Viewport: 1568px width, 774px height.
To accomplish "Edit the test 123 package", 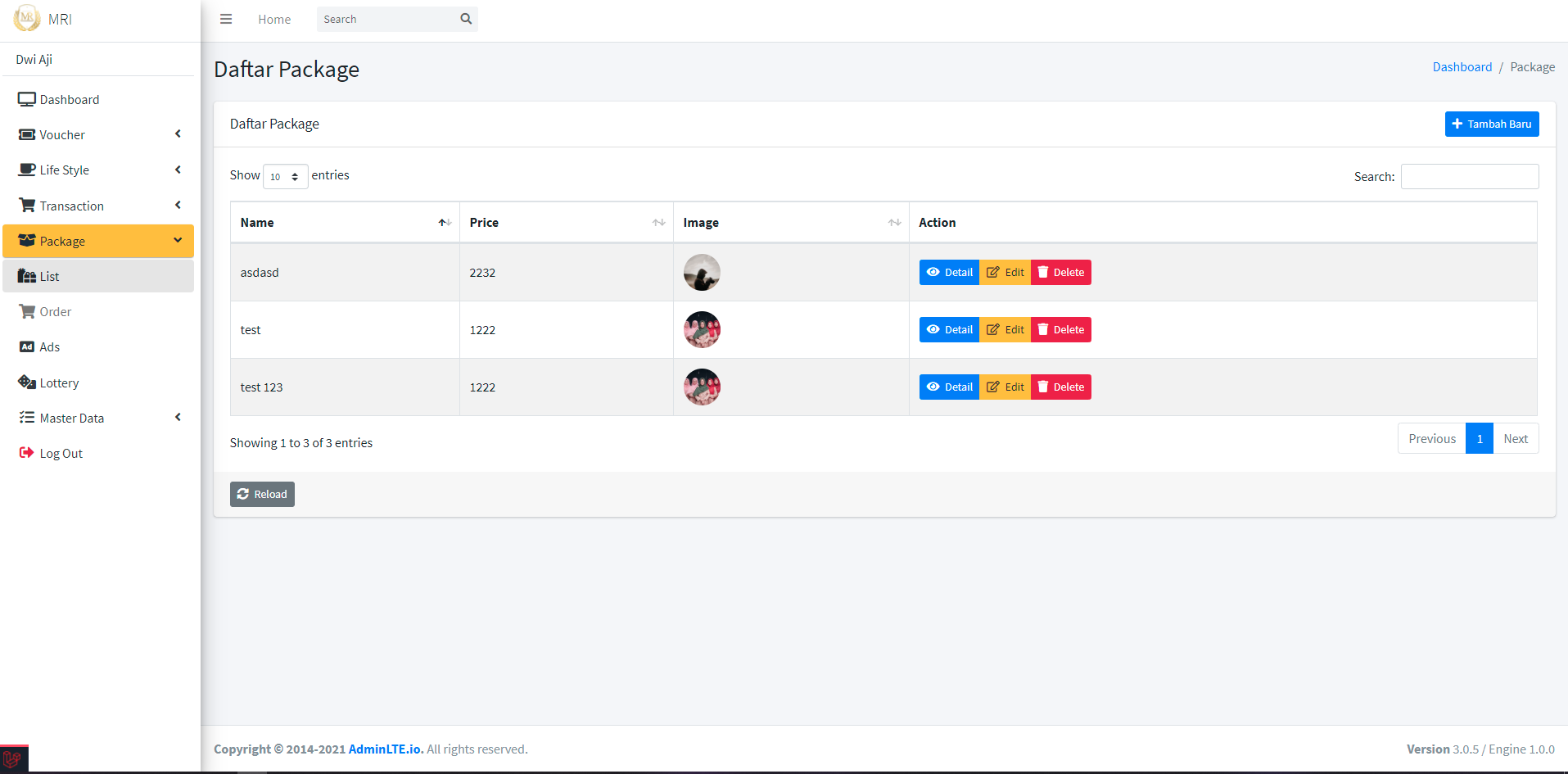I will pos(1005,387).
